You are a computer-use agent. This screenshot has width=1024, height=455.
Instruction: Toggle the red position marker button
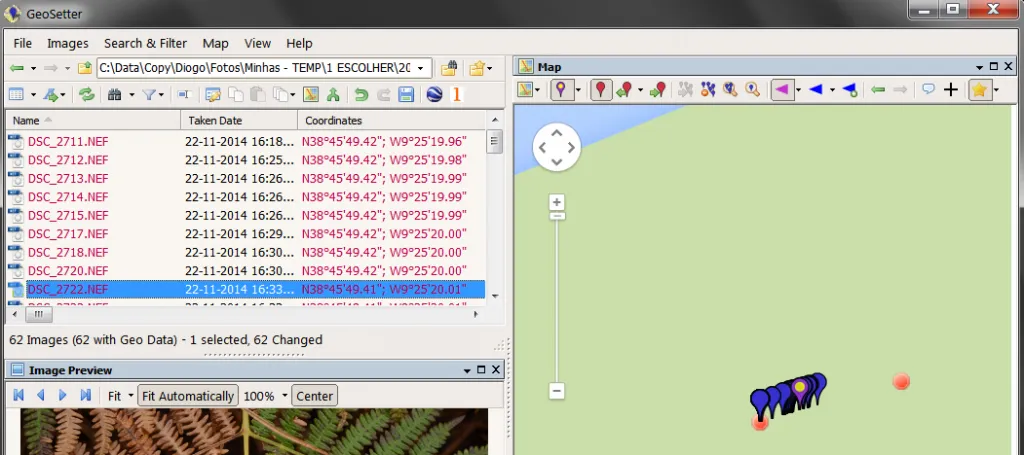(x=601, y=90)
